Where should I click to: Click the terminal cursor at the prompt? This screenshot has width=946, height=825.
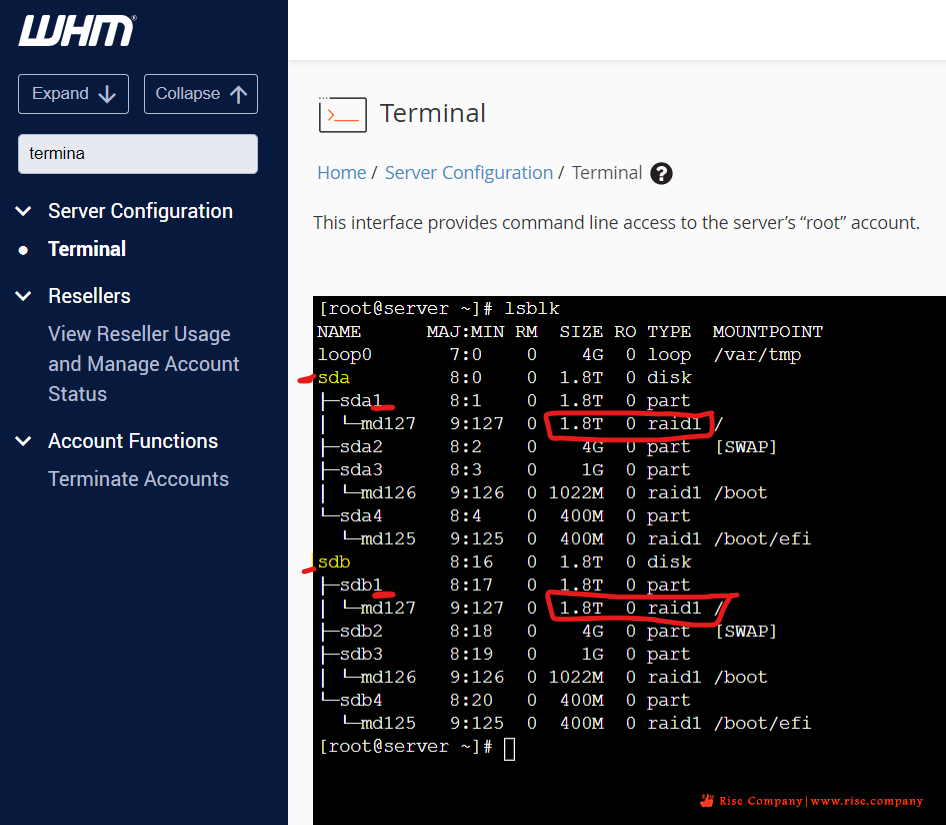[510, 749]
